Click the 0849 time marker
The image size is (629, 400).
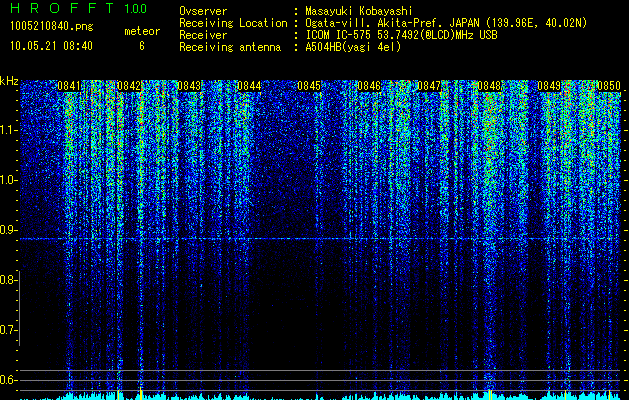pos(549,86)
